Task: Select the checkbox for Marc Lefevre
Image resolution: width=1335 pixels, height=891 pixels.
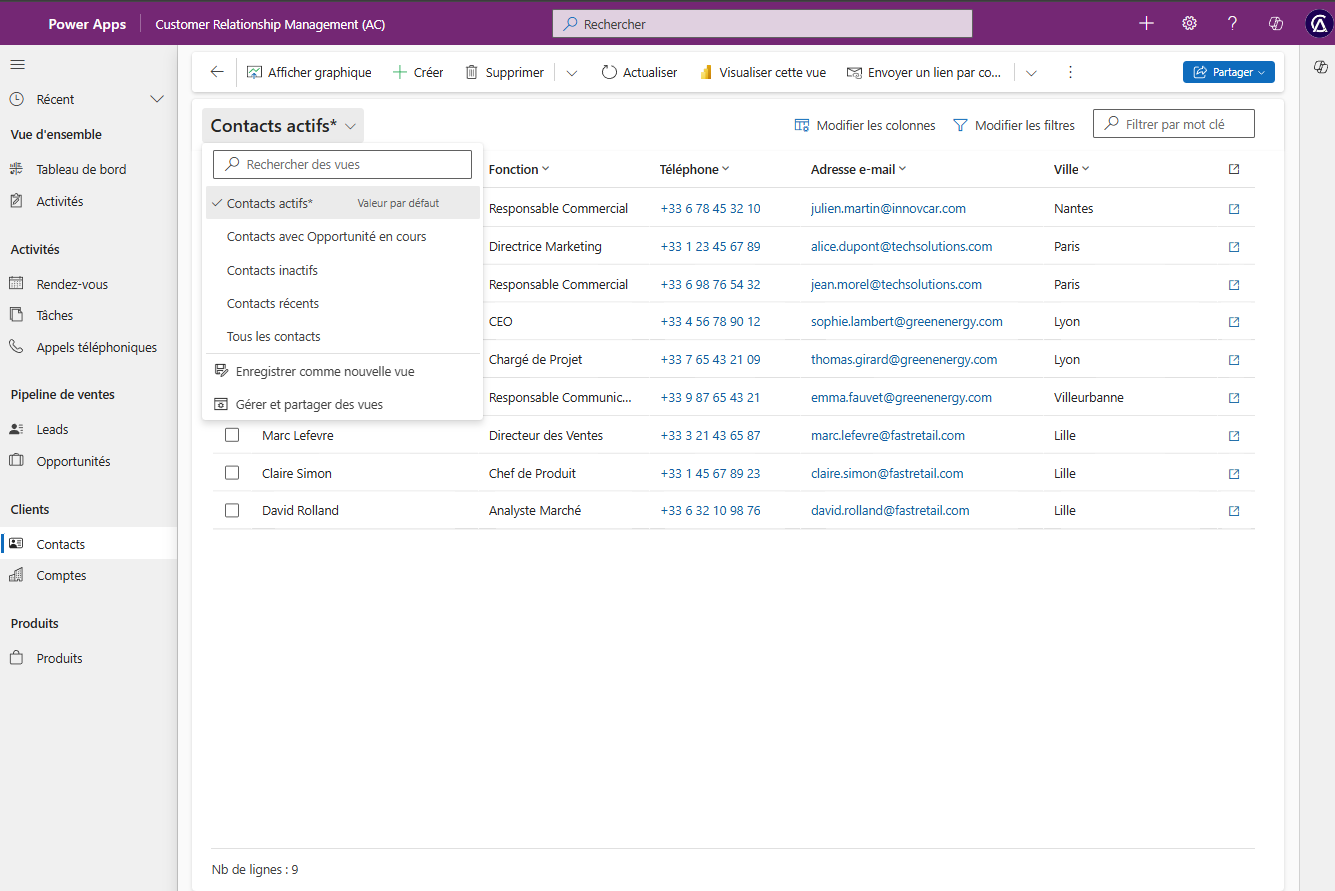Action: coord(232,436)
